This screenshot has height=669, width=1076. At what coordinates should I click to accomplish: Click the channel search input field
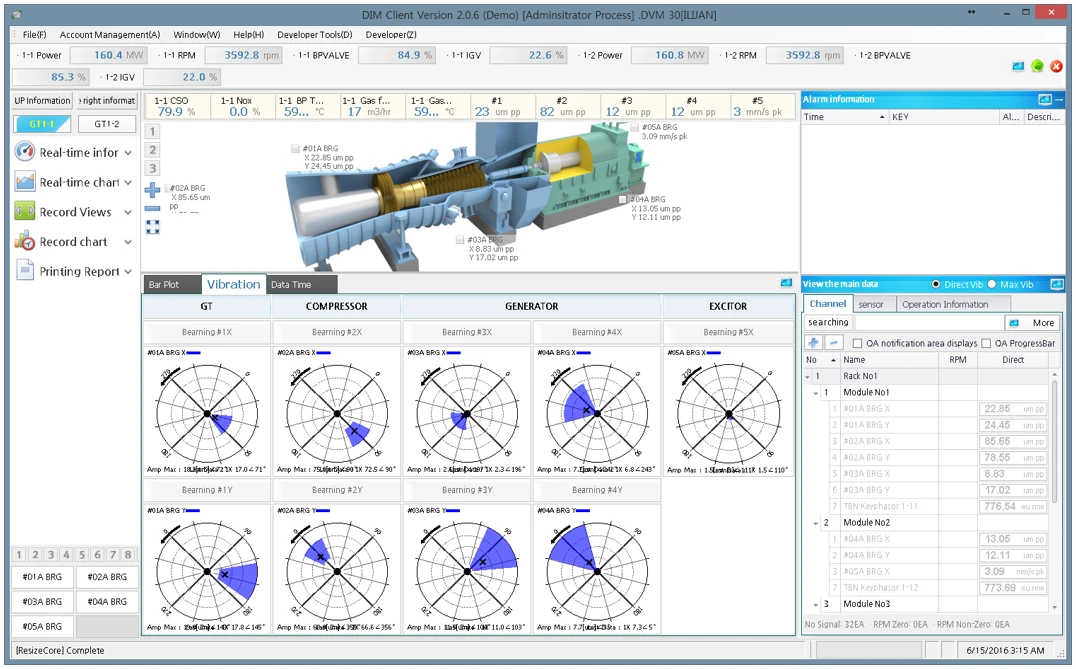click(929, 322)
